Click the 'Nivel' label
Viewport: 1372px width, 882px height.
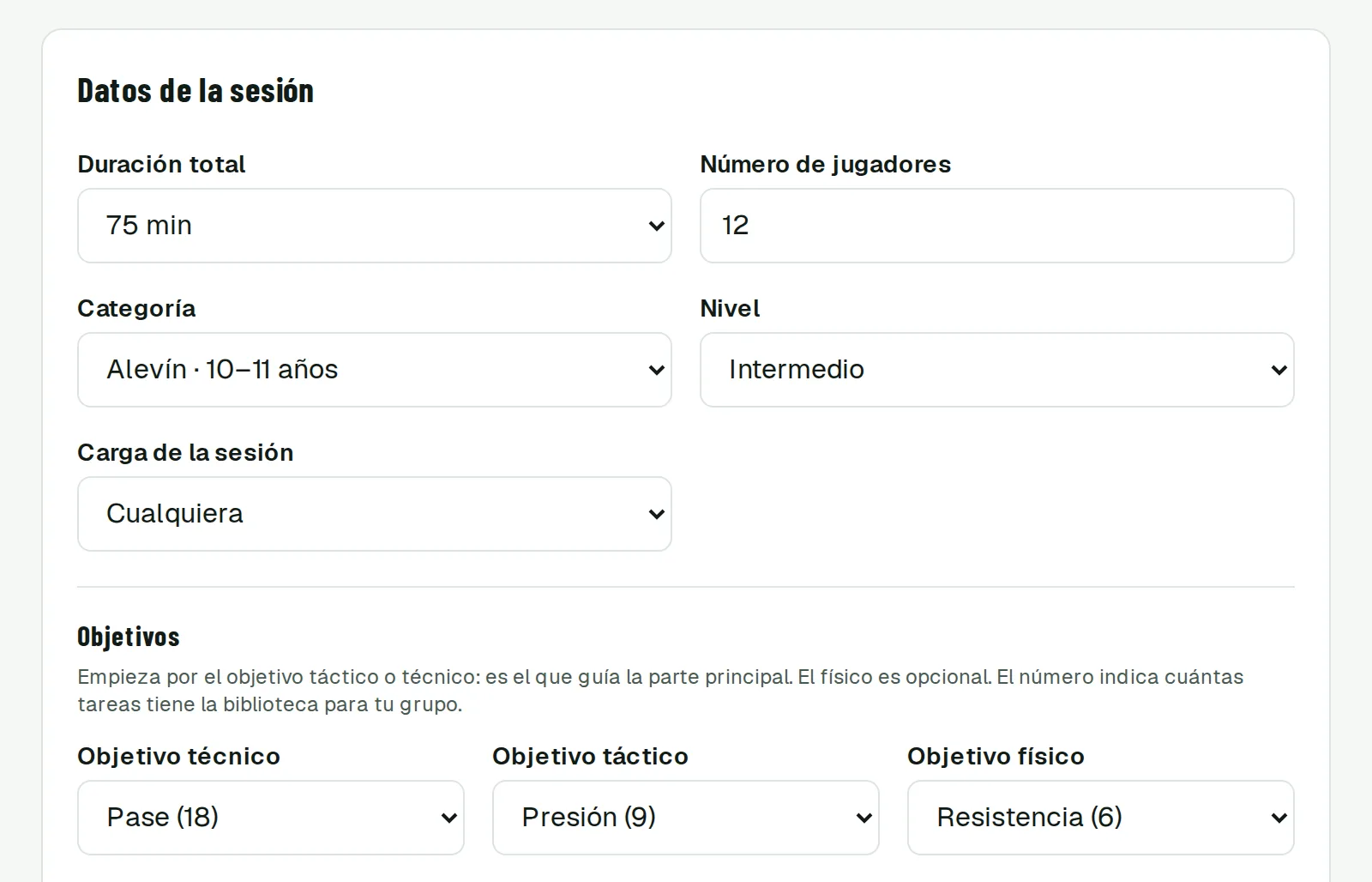tap(730, 308)
